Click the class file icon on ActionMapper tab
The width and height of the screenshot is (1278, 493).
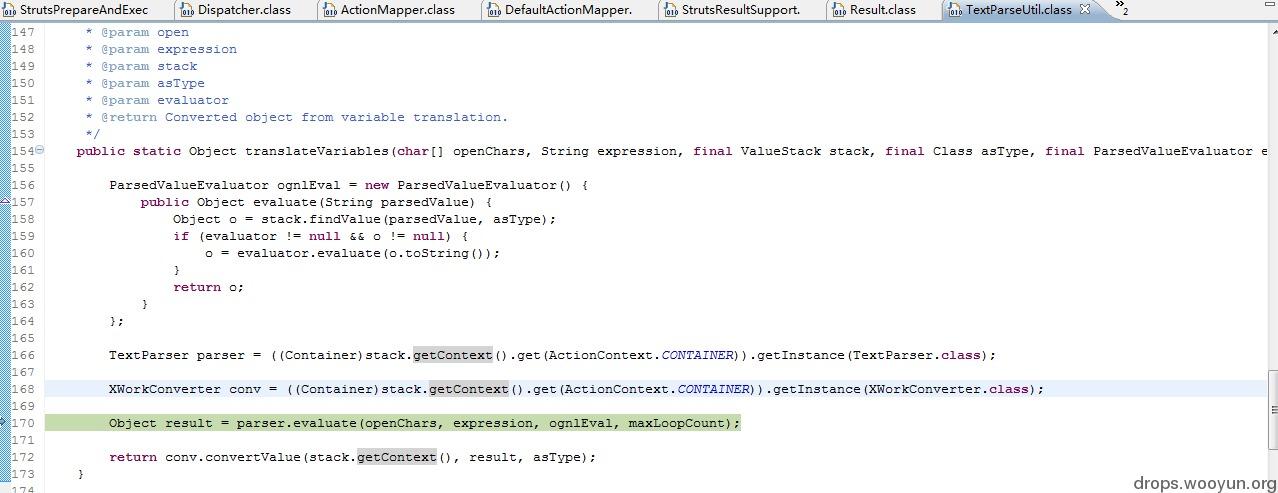[x=330, y=10]
